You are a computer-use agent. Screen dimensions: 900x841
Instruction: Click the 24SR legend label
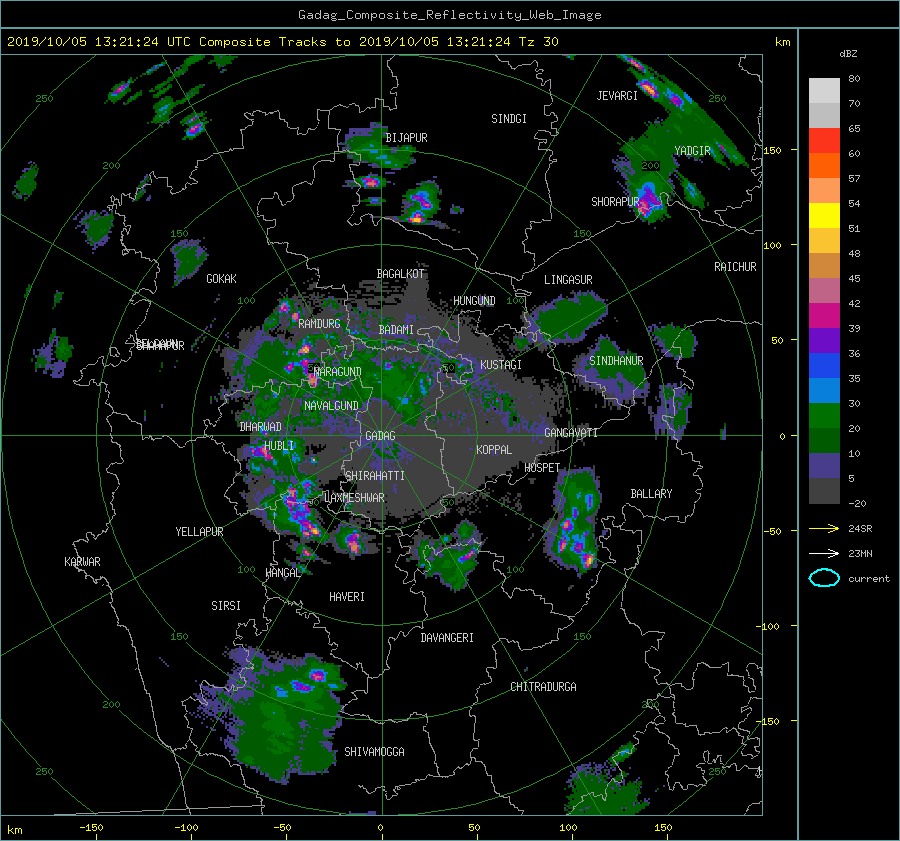860,529
